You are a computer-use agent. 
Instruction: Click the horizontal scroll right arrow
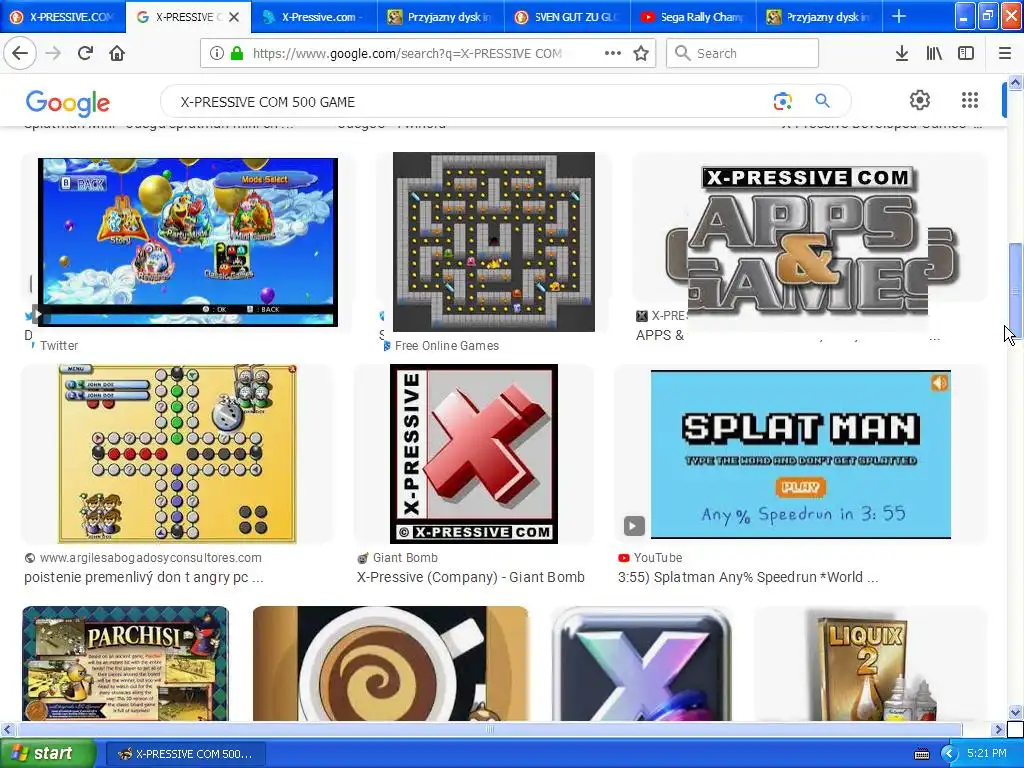[998, 729]
